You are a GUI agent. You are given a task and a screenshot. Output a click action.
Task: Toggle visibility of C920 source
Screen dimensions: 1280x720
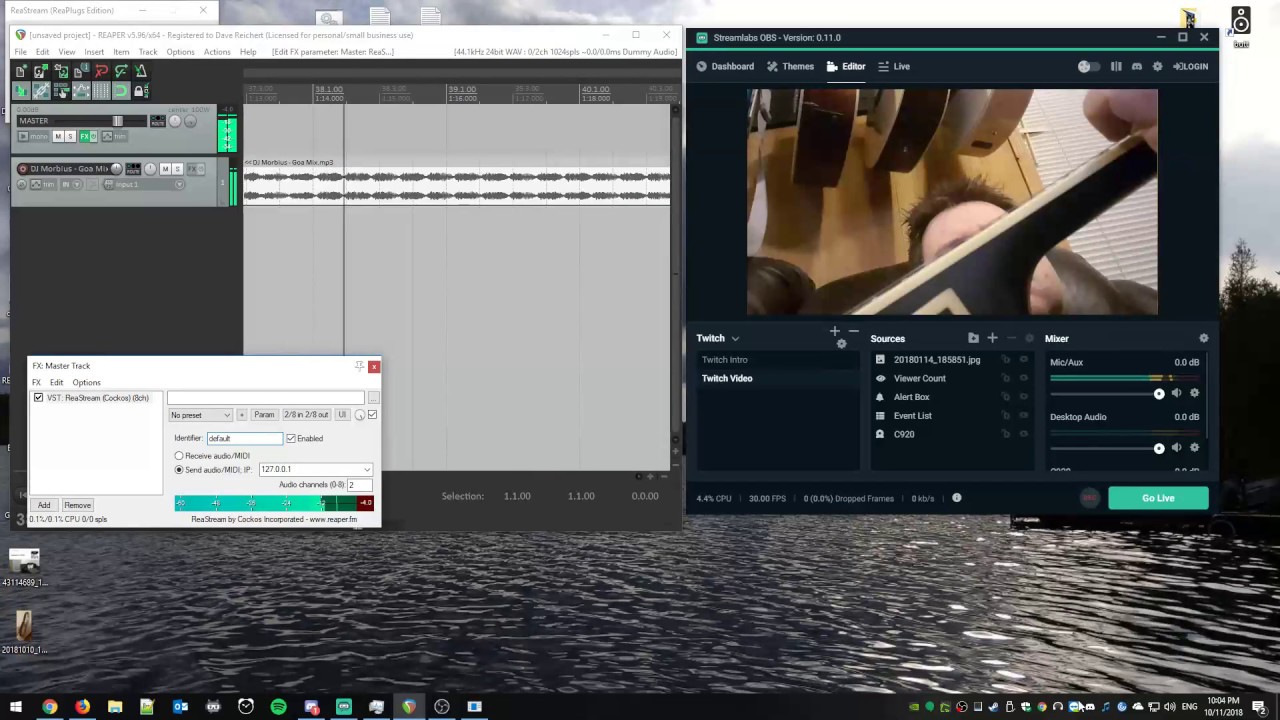pos(1024,434)
